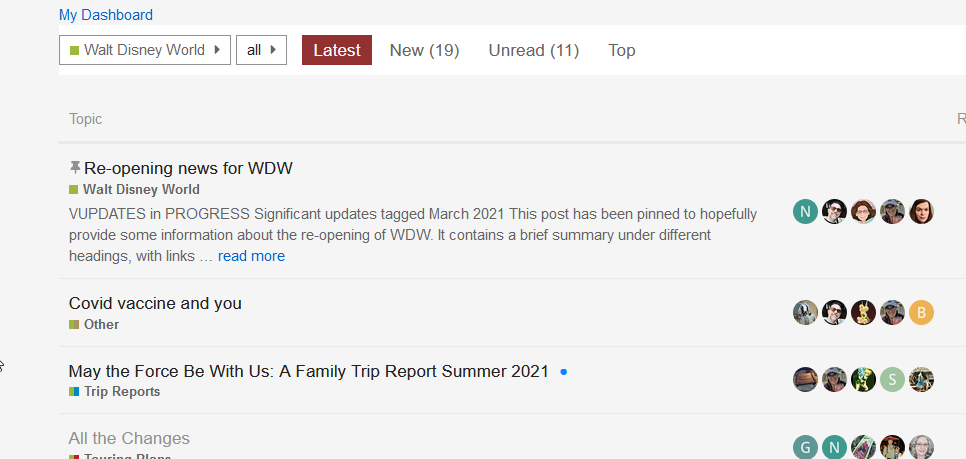This screenshot has width=966, height=459.
Task: Switch to the Top tab
Action: point(621,50)
